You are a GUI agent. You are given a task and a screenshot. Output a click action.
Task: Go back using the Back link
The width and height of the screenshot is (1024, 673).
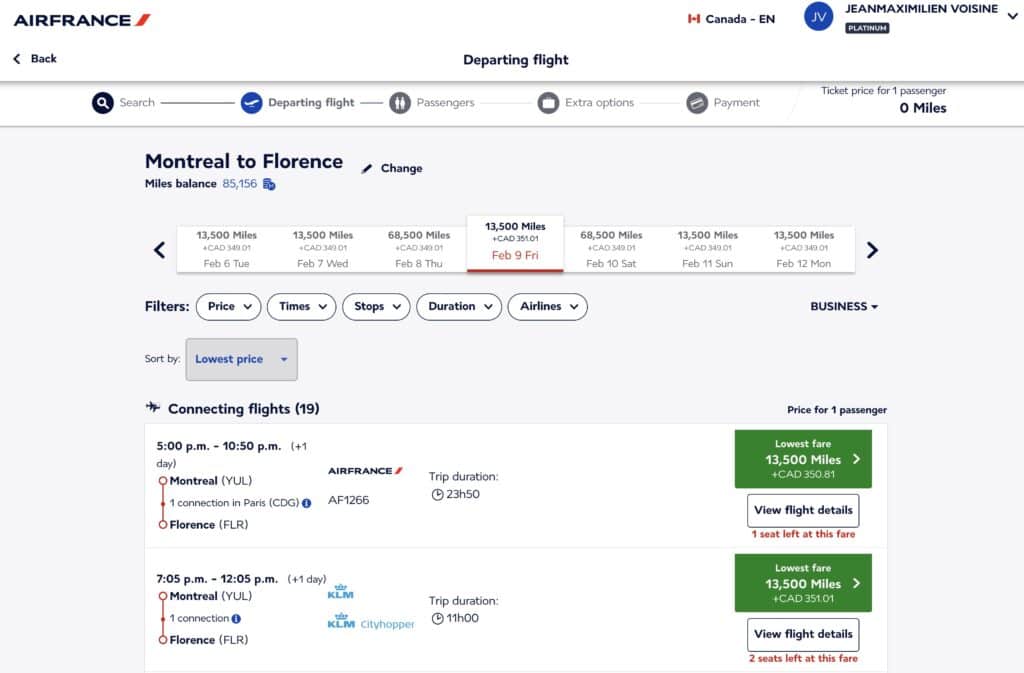(x=35, y=59)
